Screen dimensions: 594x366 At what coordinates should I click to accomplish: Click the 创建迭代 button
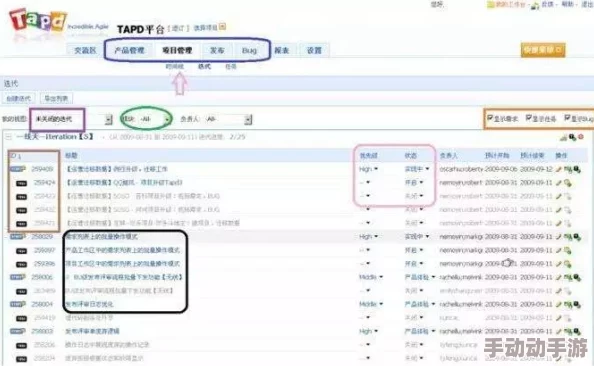click(x=19, y=99)
